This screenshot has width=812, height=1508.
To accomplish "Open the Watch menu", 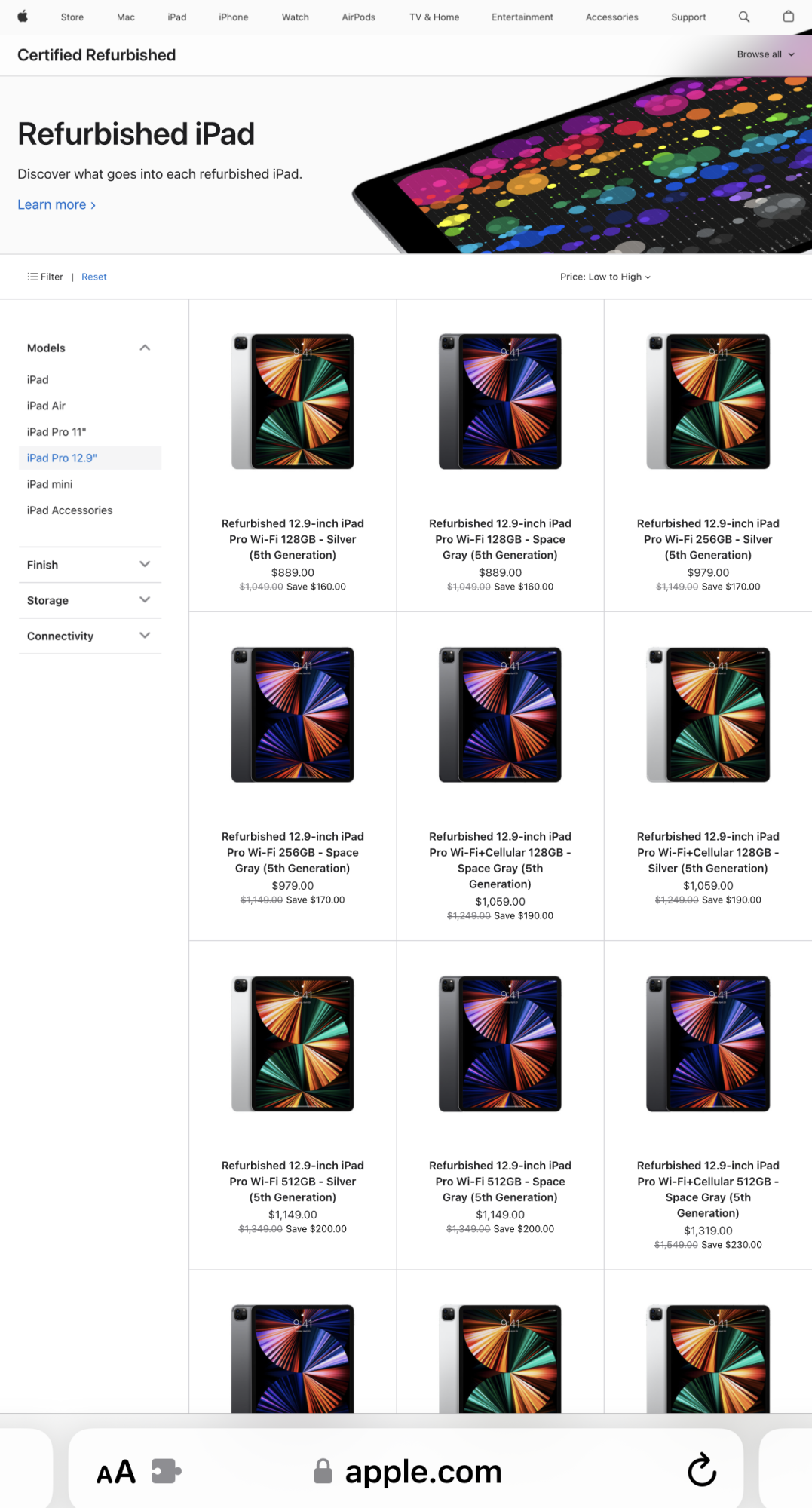I will tap(296, 17).
